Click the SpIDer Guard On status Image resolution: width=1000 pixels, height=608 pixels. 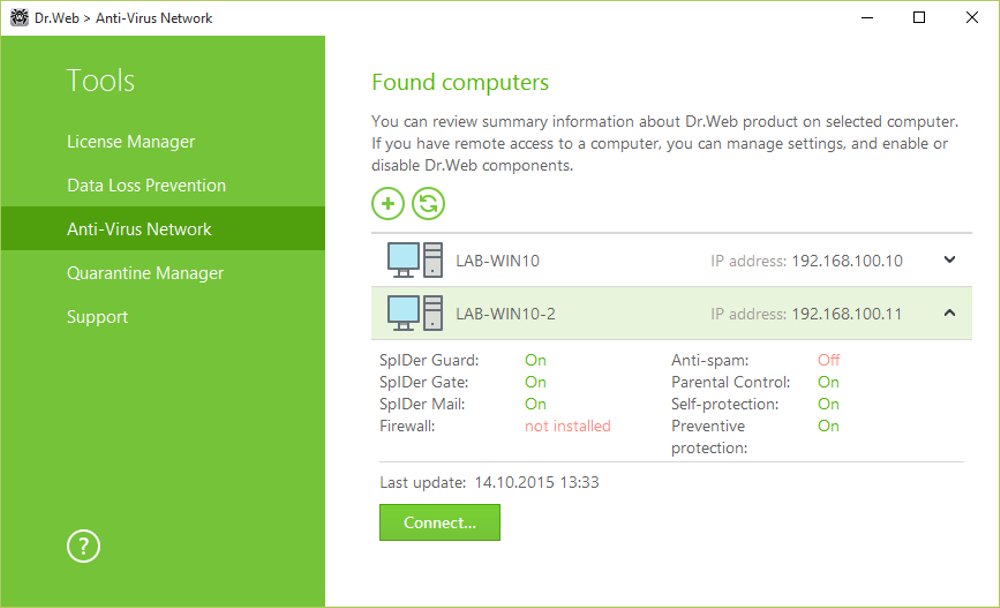pyautogui.click(x=536, y=360)
